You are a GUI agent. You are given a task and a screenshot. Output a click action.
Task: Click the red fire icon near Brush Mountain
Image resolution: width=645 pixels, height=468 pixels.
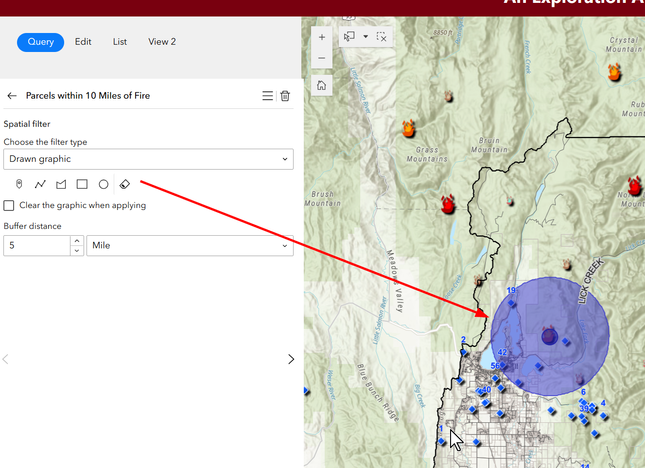coord(448,204)
